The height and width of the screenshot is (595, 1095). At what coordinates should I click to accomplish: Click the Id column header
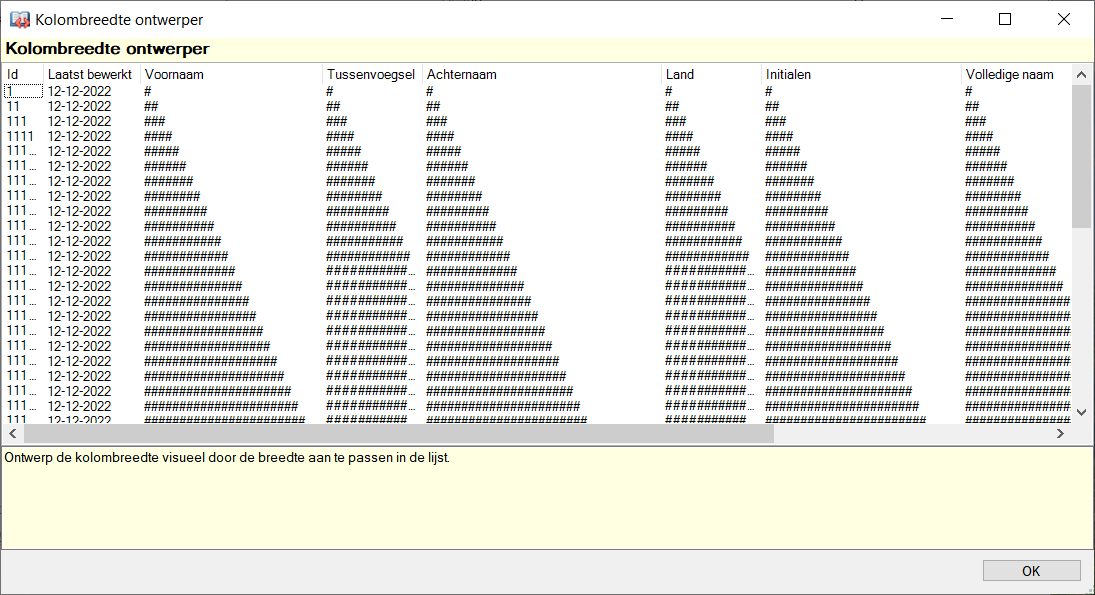pyautogui.click(x=22, y=74)
